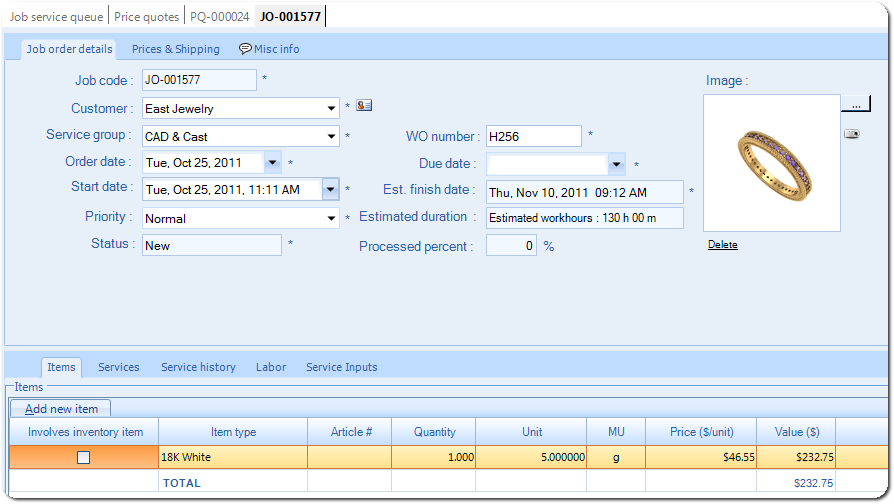Open the Service group dropdown

331,136
